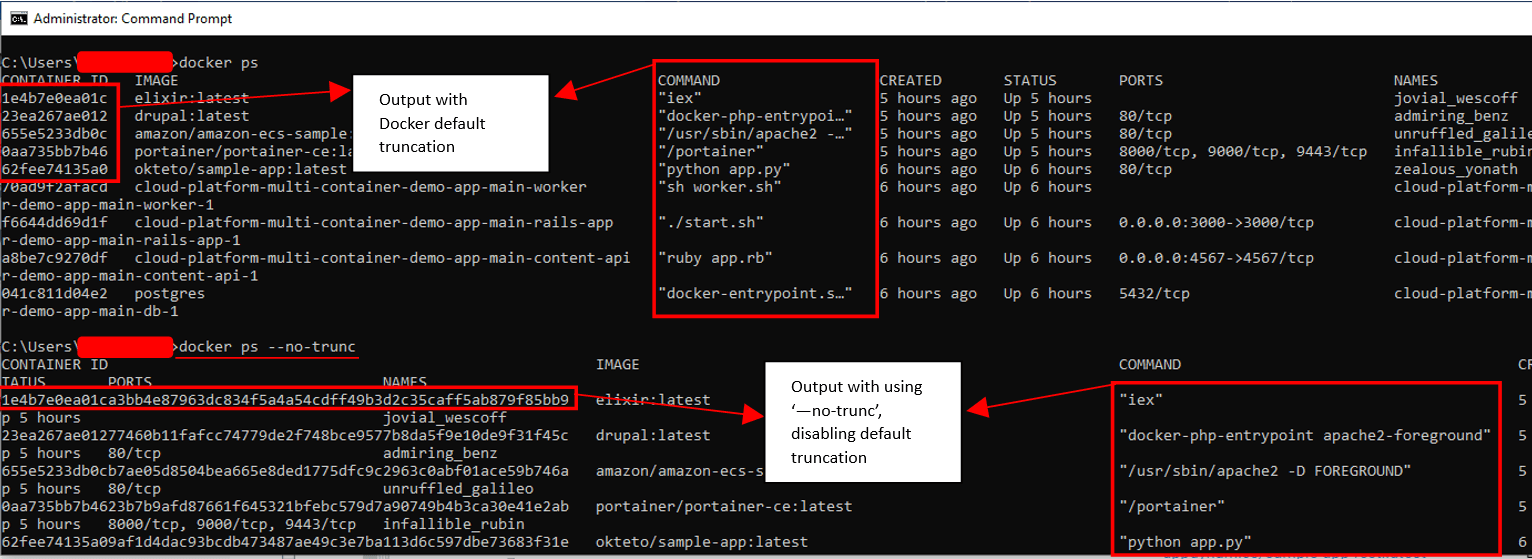Click the COMMAND header of the no-trunc output
Screen dimensions: 1532x559
click(x=1150, y=365)
